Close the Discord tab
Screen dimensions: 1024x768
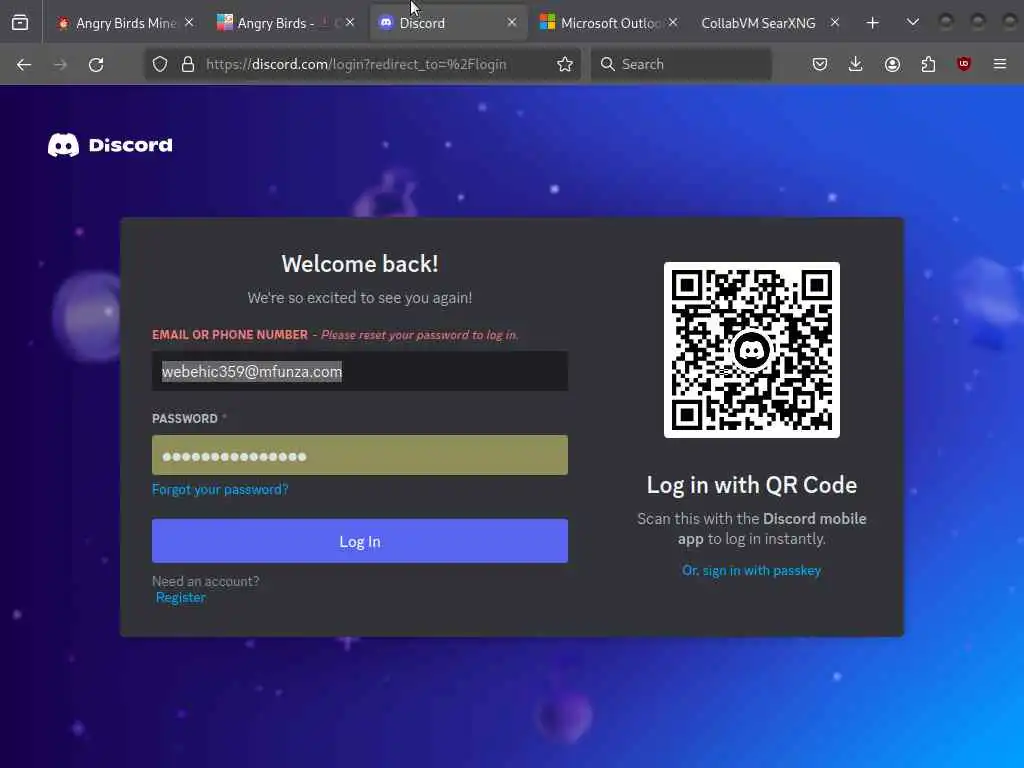tap(512, 23)
